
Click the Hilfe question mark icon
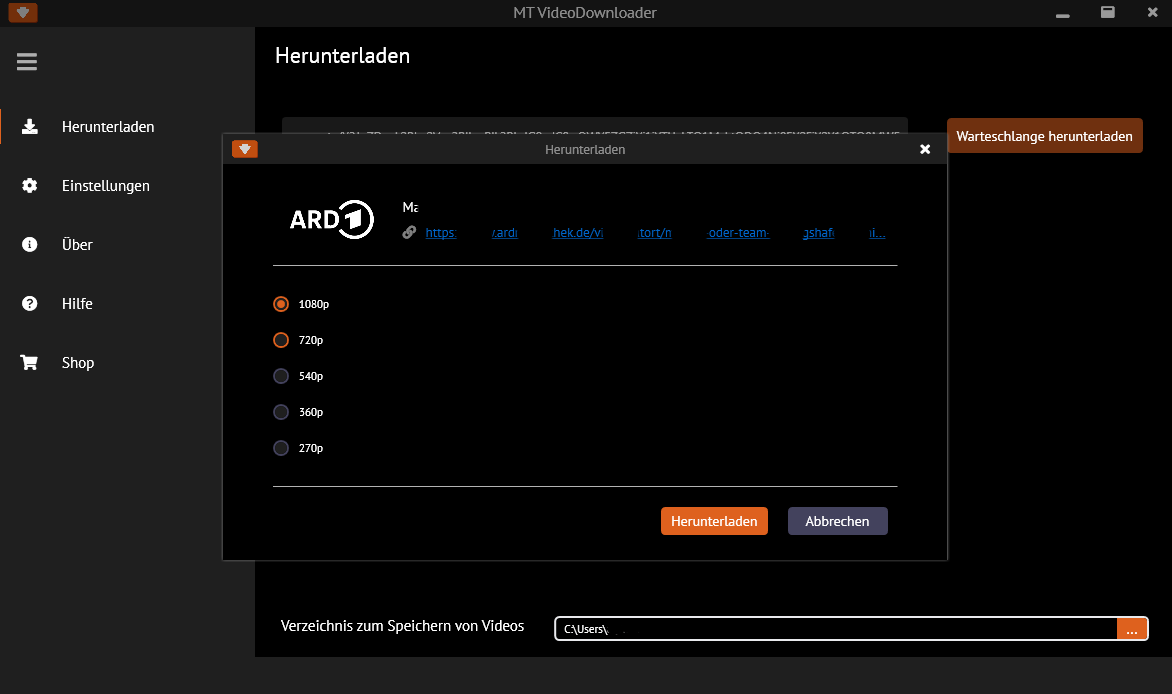tap(30, 303)
